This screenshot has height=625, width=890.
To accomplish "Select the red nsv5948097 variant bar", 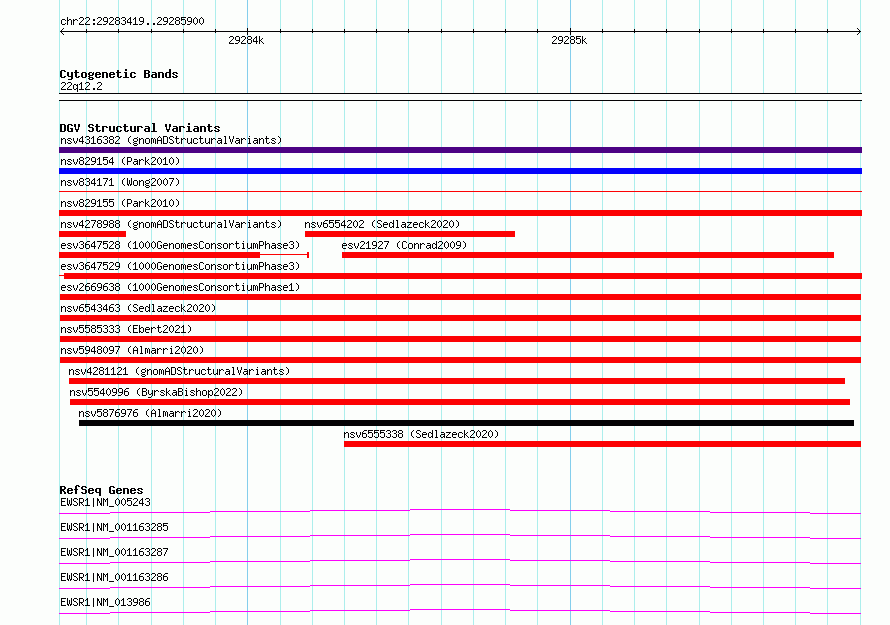I will click(460, 360).
